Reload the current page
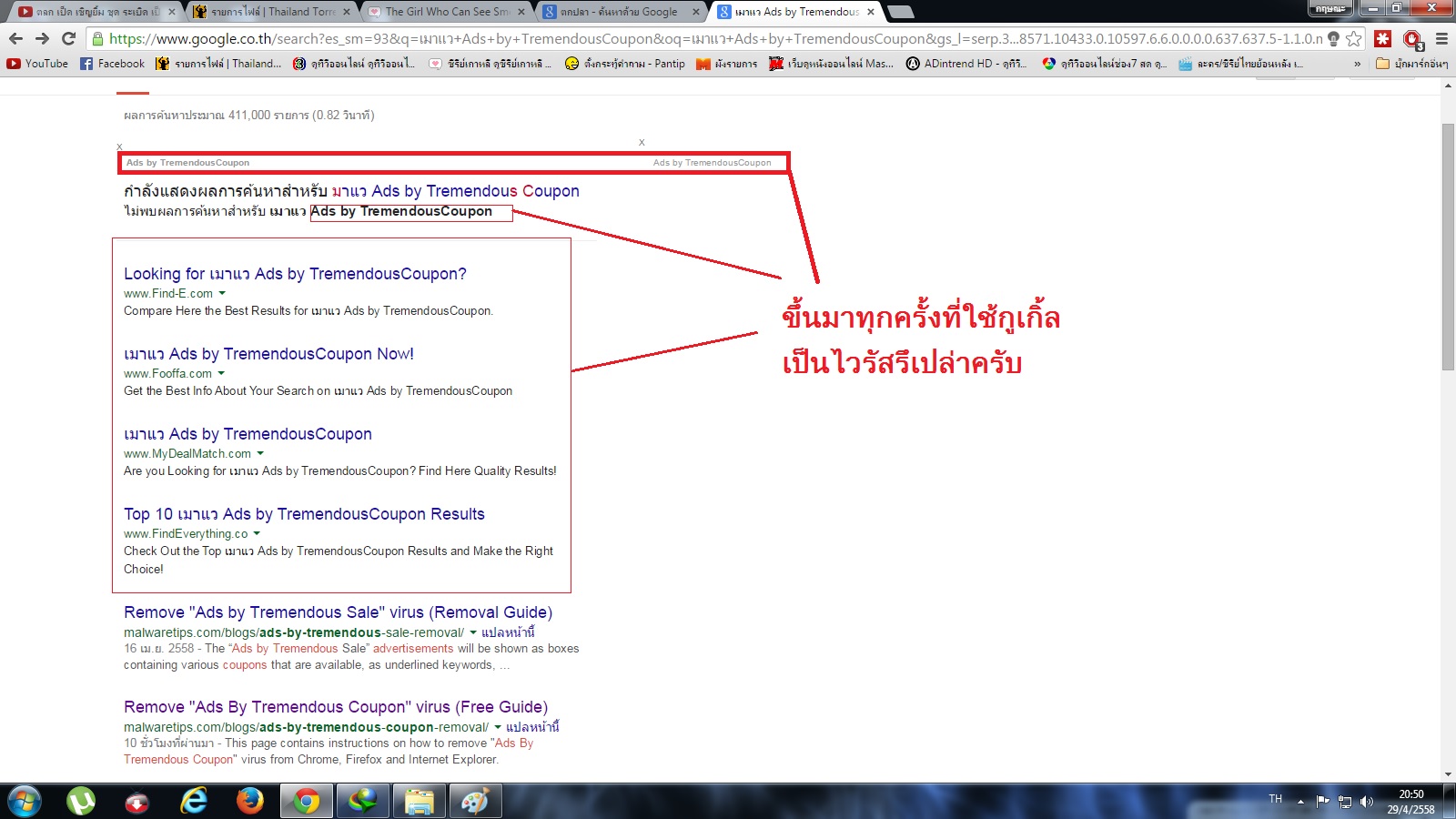The width and height of the screenshot is (1456, 819). [x=68, y=38]
